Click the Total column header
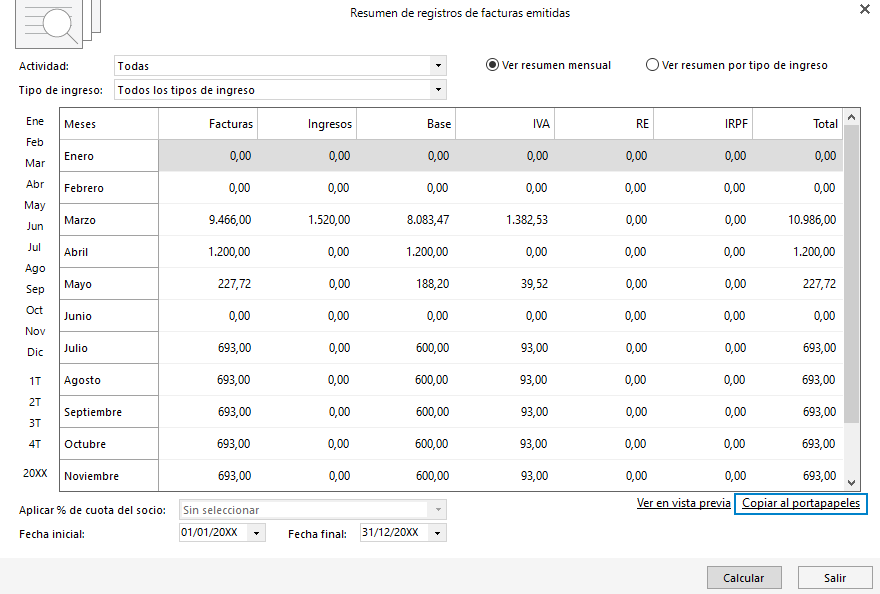 tap(825, 124)
